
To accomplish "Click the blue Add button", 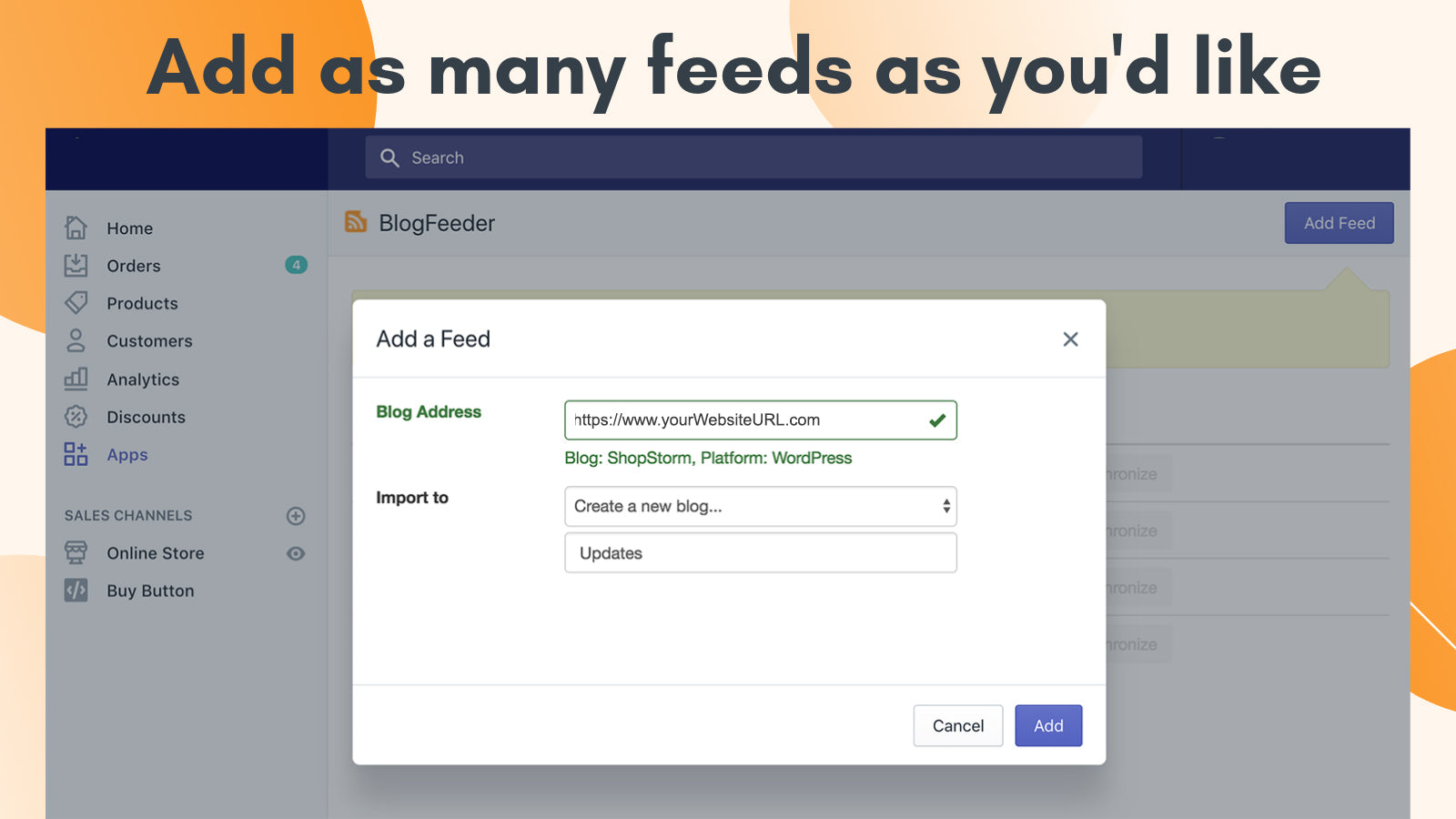I will (x=1048, y=725).
